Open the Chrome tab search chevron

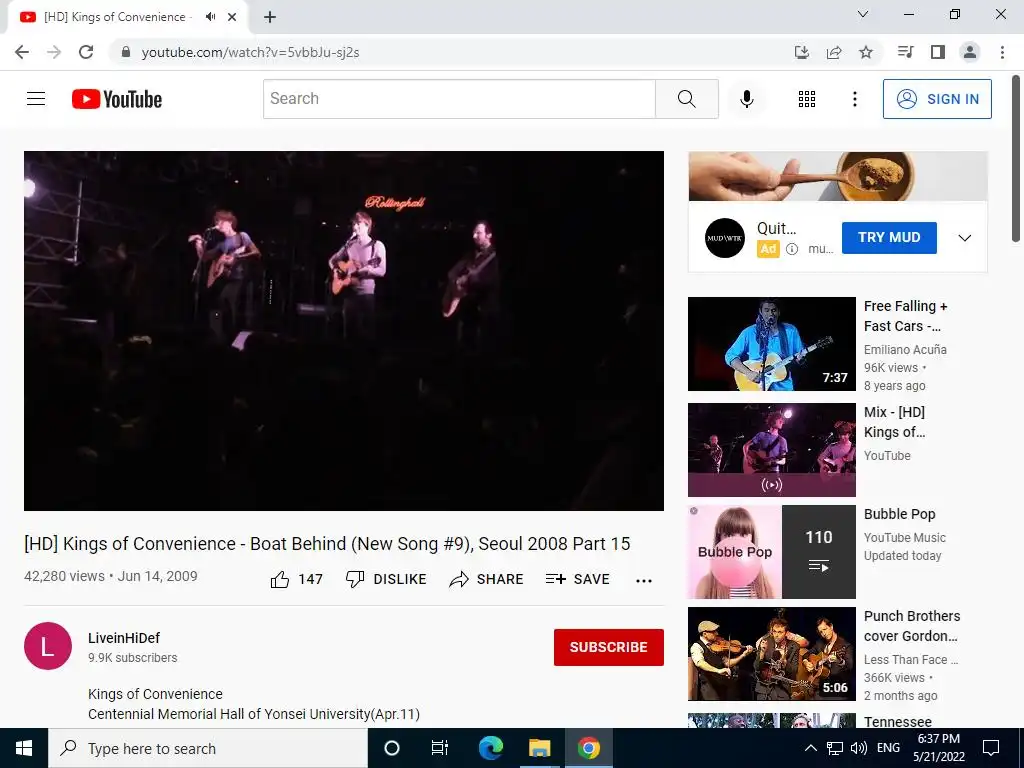point(863,14)
